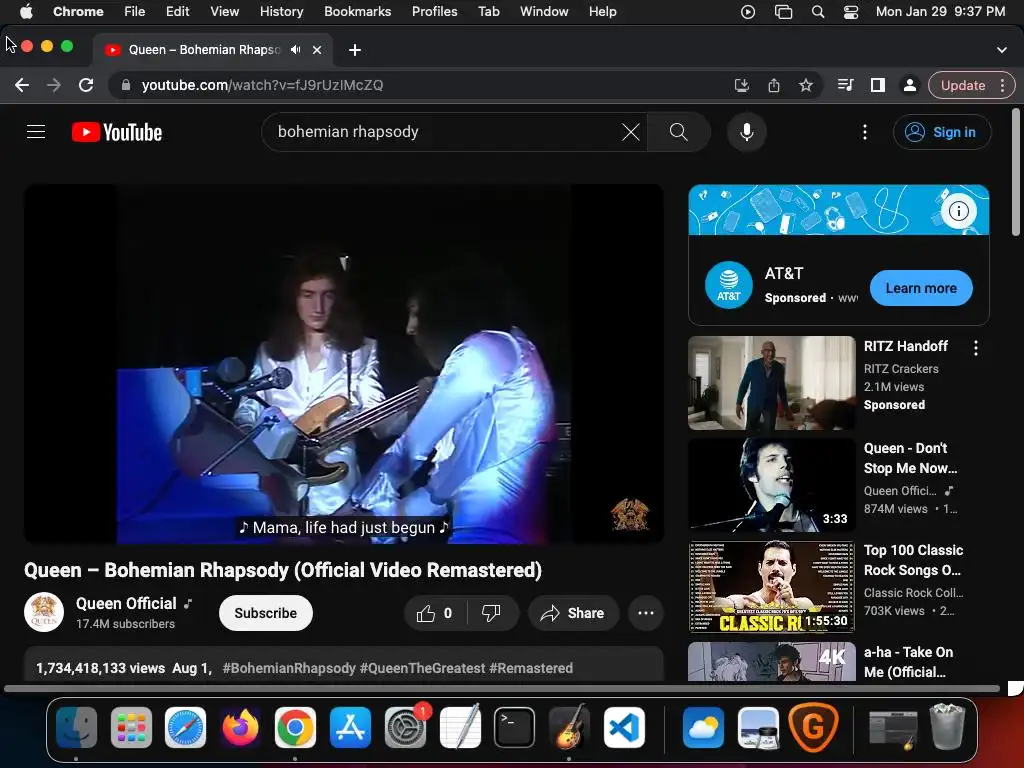
Task: Expand the video description box
Action: [344, 666]
